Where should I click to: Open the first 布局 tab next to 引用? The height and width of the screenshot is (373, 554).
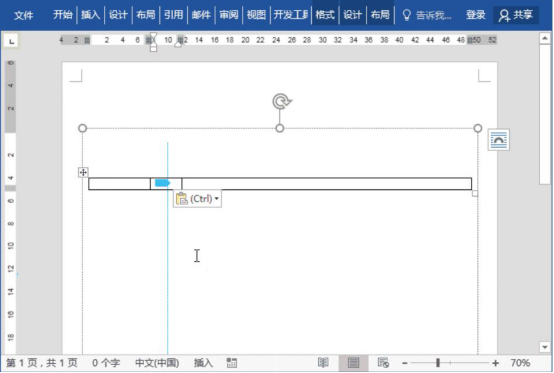click(146, 15)
